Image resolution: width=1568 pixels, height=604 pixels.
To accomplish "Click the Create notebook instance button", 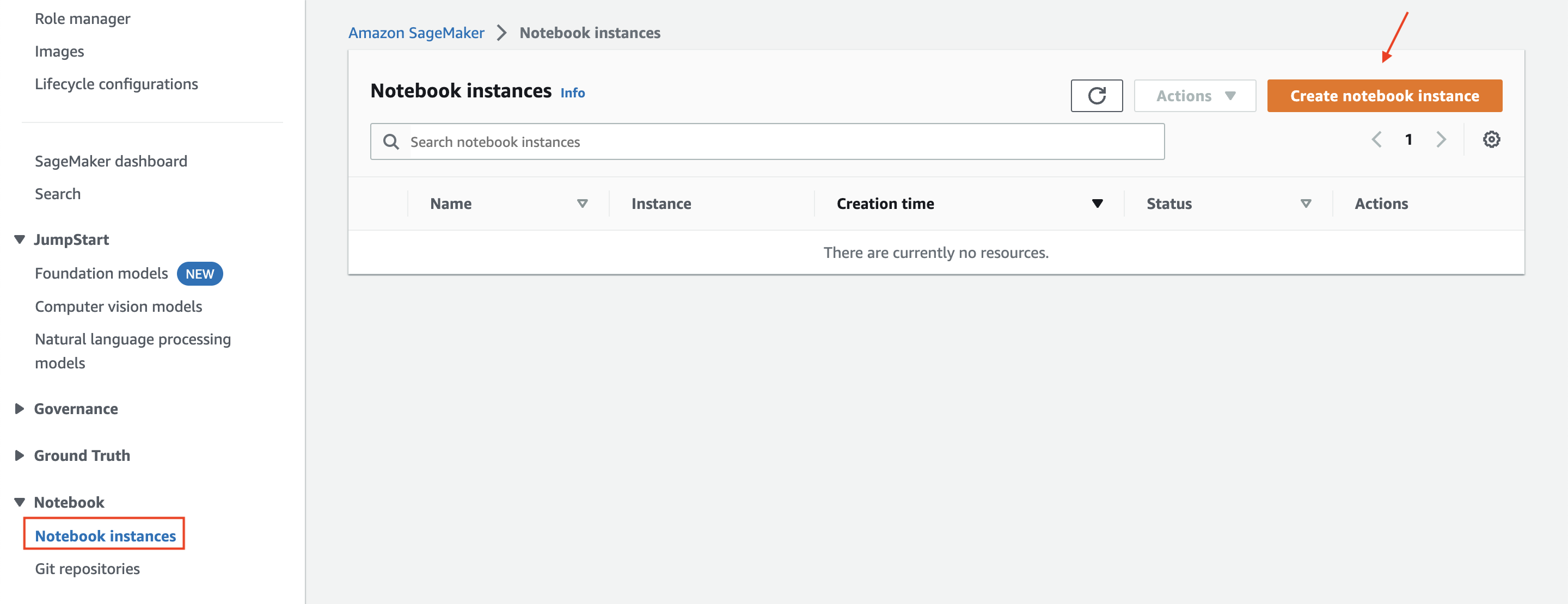I will (1383, 95).
